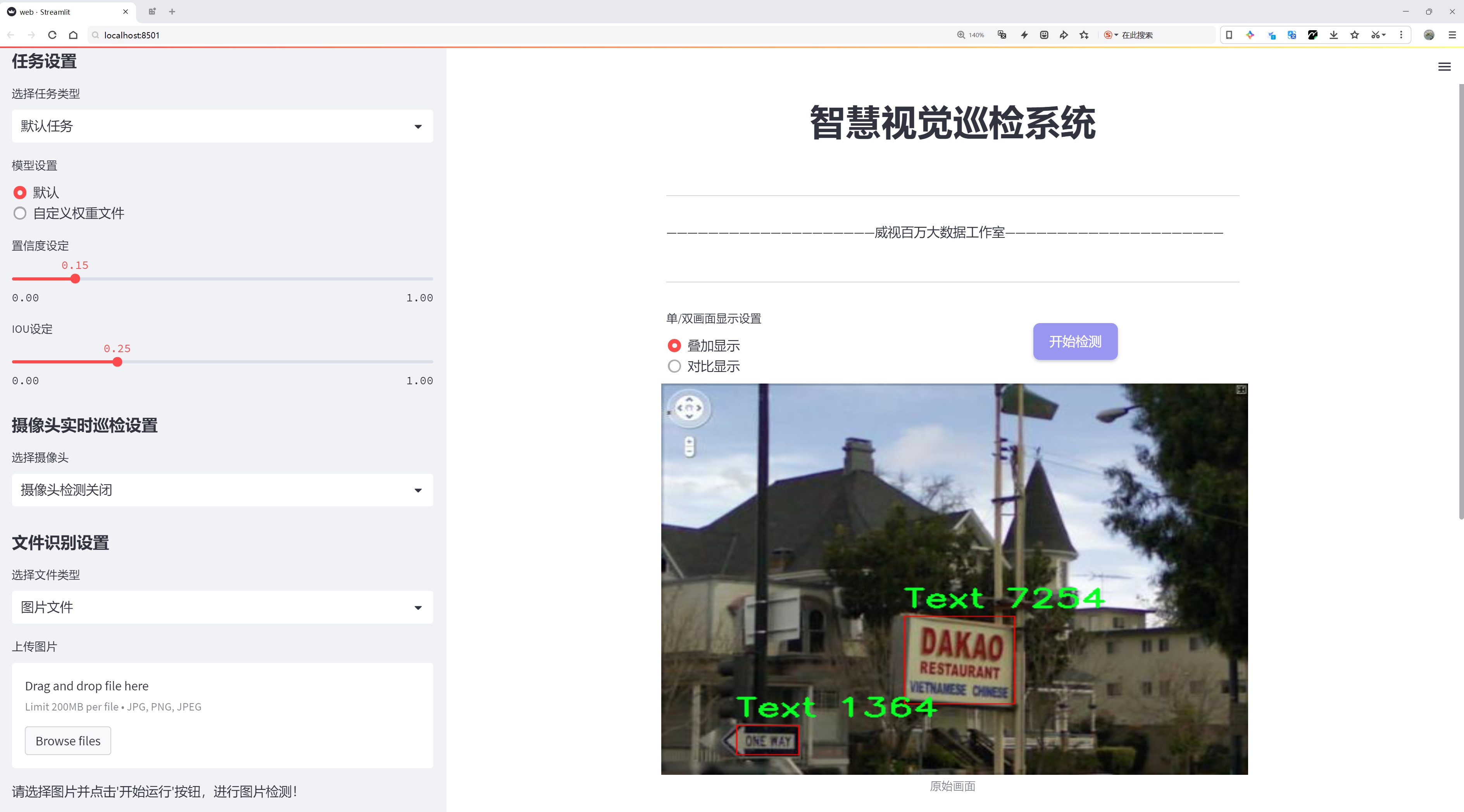Select the 默认 model radio button
Screen dimensions: 1464x812
(x=20, y=193)
